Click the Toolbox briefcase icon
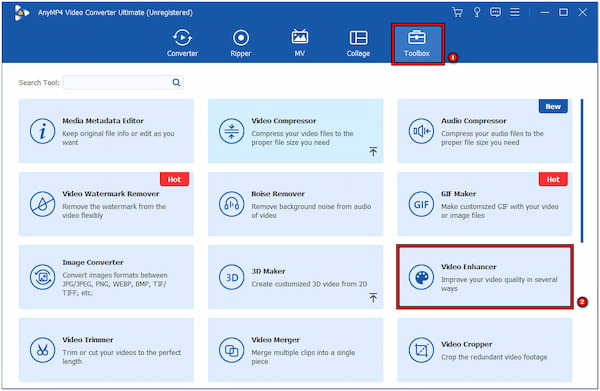The height and width of the screenshot is (391, 600). [417, 37]
